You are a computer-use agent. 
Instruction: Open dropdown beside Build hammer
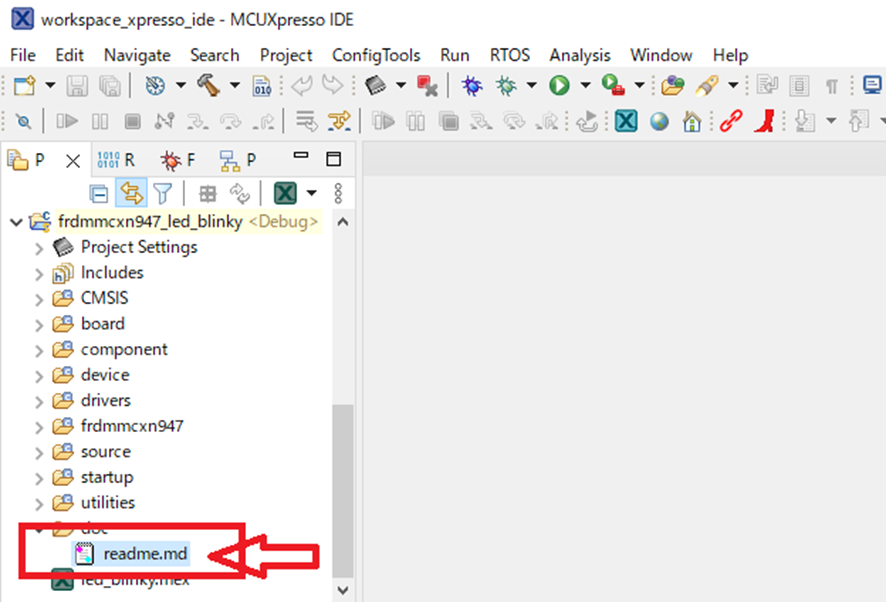tap(234, 85)
